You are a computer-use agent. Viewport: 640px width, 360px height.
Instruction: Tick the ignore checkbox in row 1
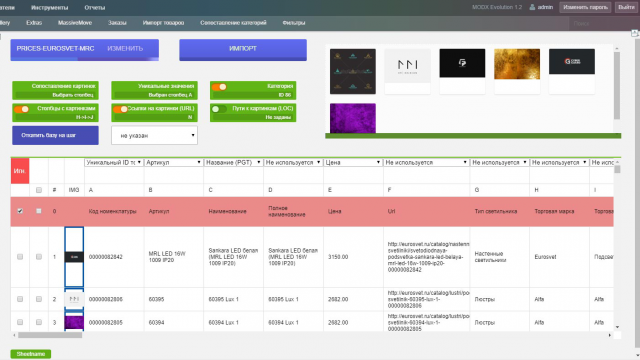click(20, 257)
